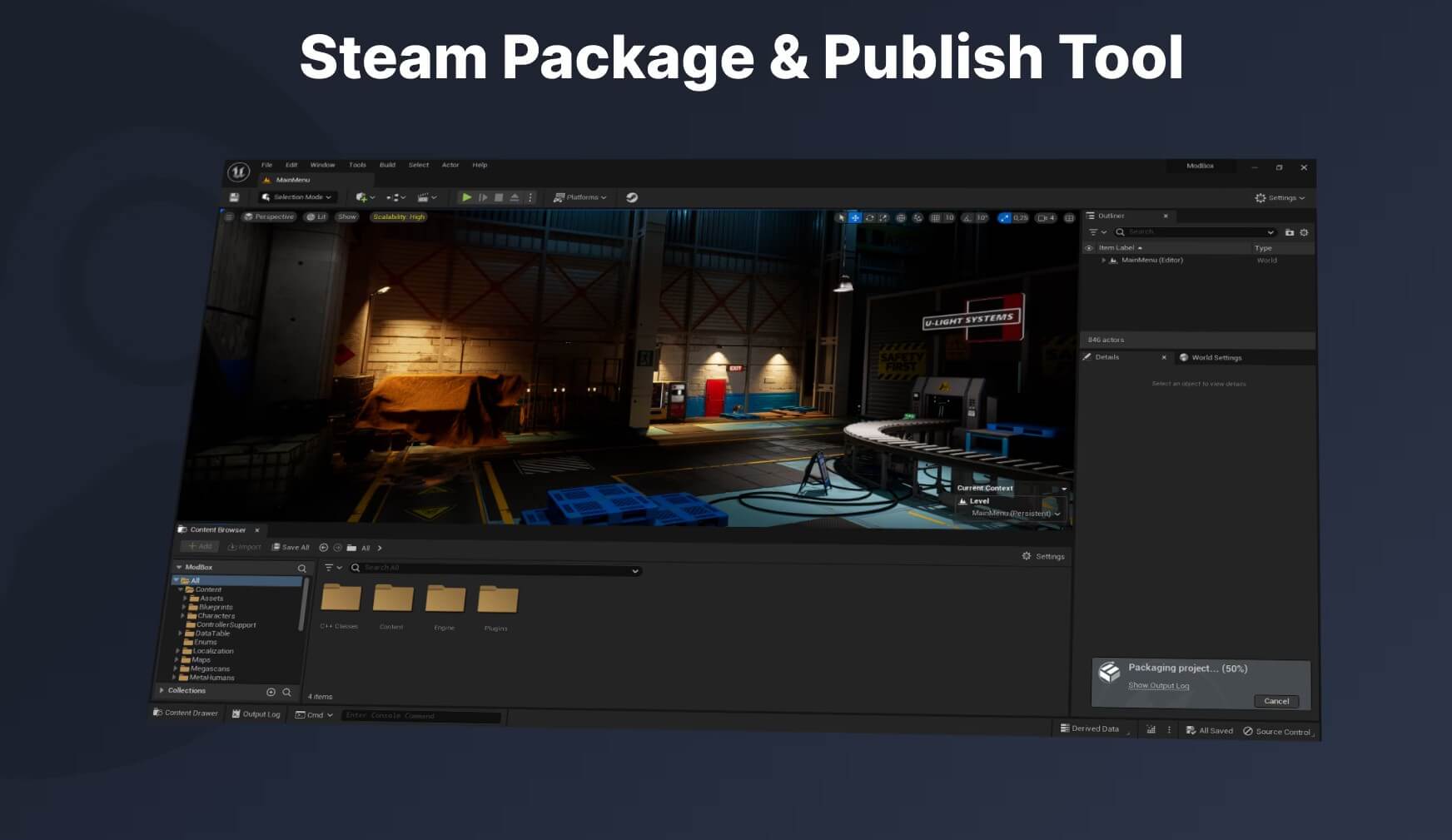
Task: Open the File menu
Action: pos(266,165)
